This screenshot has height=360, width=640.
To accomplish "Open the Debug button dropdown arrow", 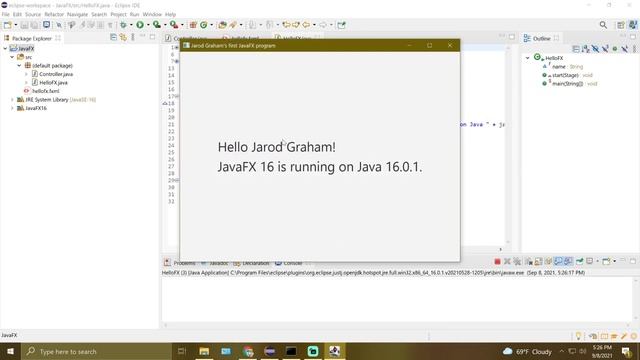I will (131, 25).
